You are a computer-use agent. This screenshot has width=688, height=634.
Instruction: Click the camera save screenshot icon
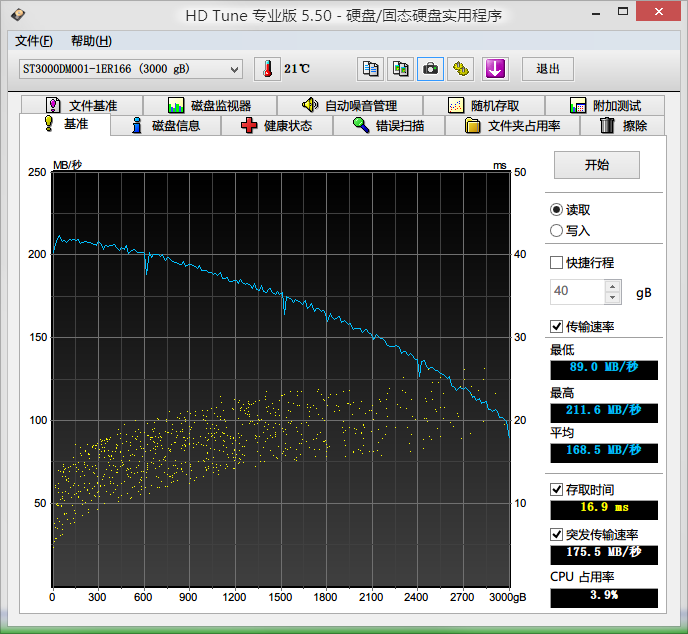[x=430, y=69]
